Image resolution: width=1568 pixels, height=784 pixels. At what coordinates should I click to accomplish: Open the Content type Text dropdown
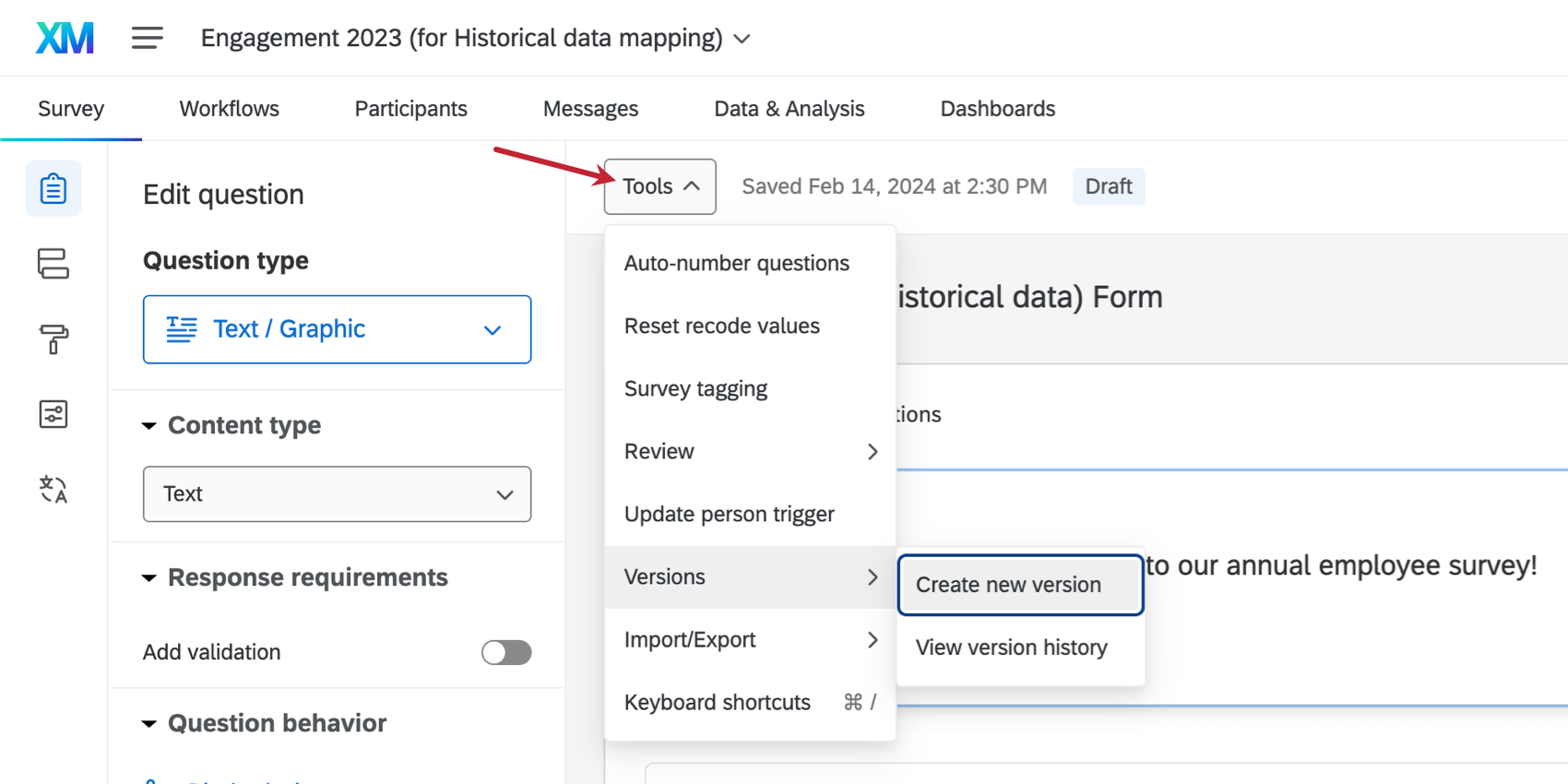pyautogui.click(x=337, y=494)
